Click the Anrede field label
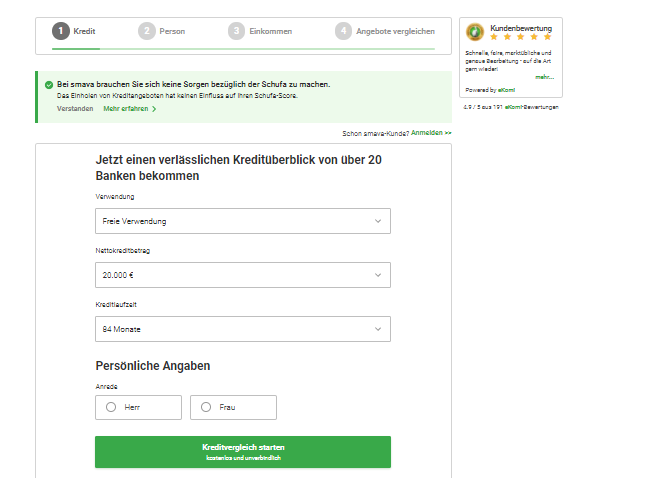The width and height of the screenshot is (649, 478). pyautogui.click(x=106, y=387)
